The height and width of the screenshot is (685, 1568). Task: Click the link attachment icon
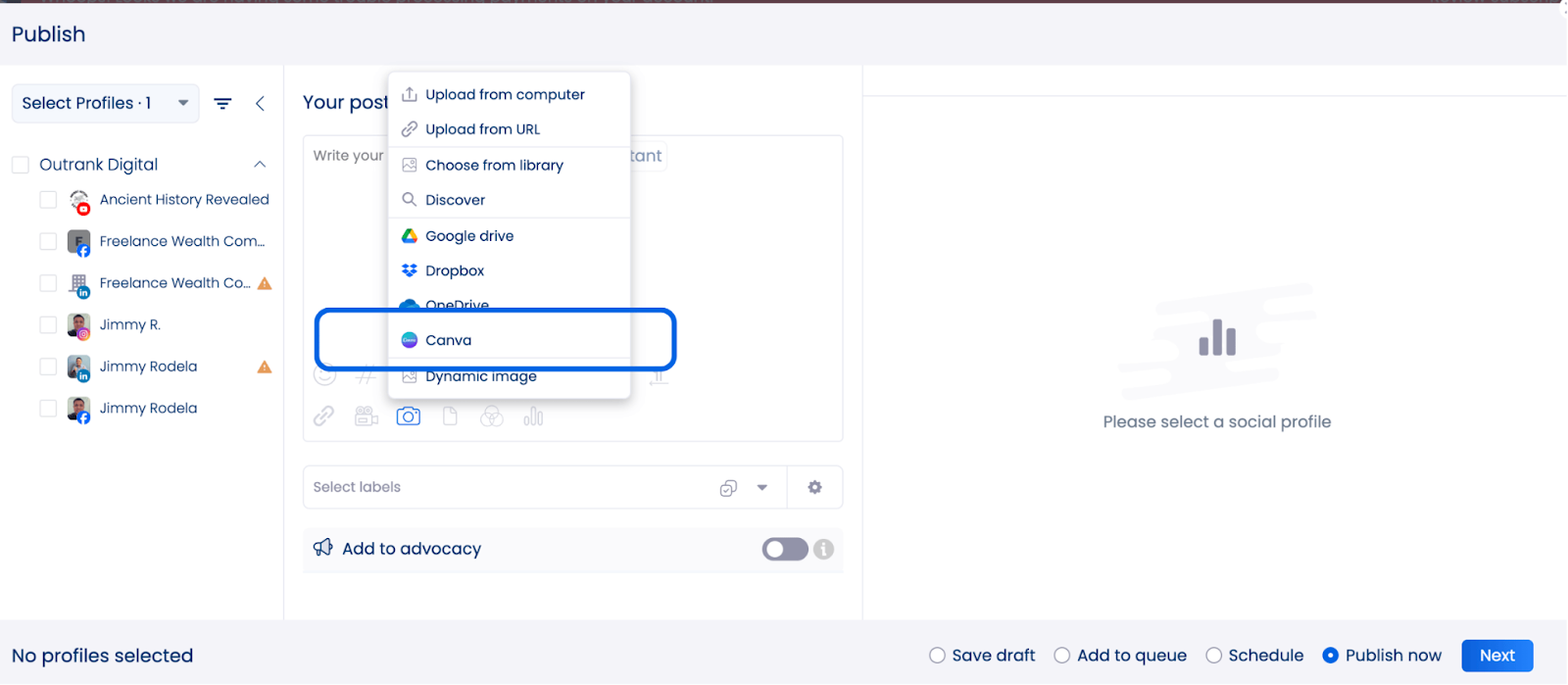point(323,416)
